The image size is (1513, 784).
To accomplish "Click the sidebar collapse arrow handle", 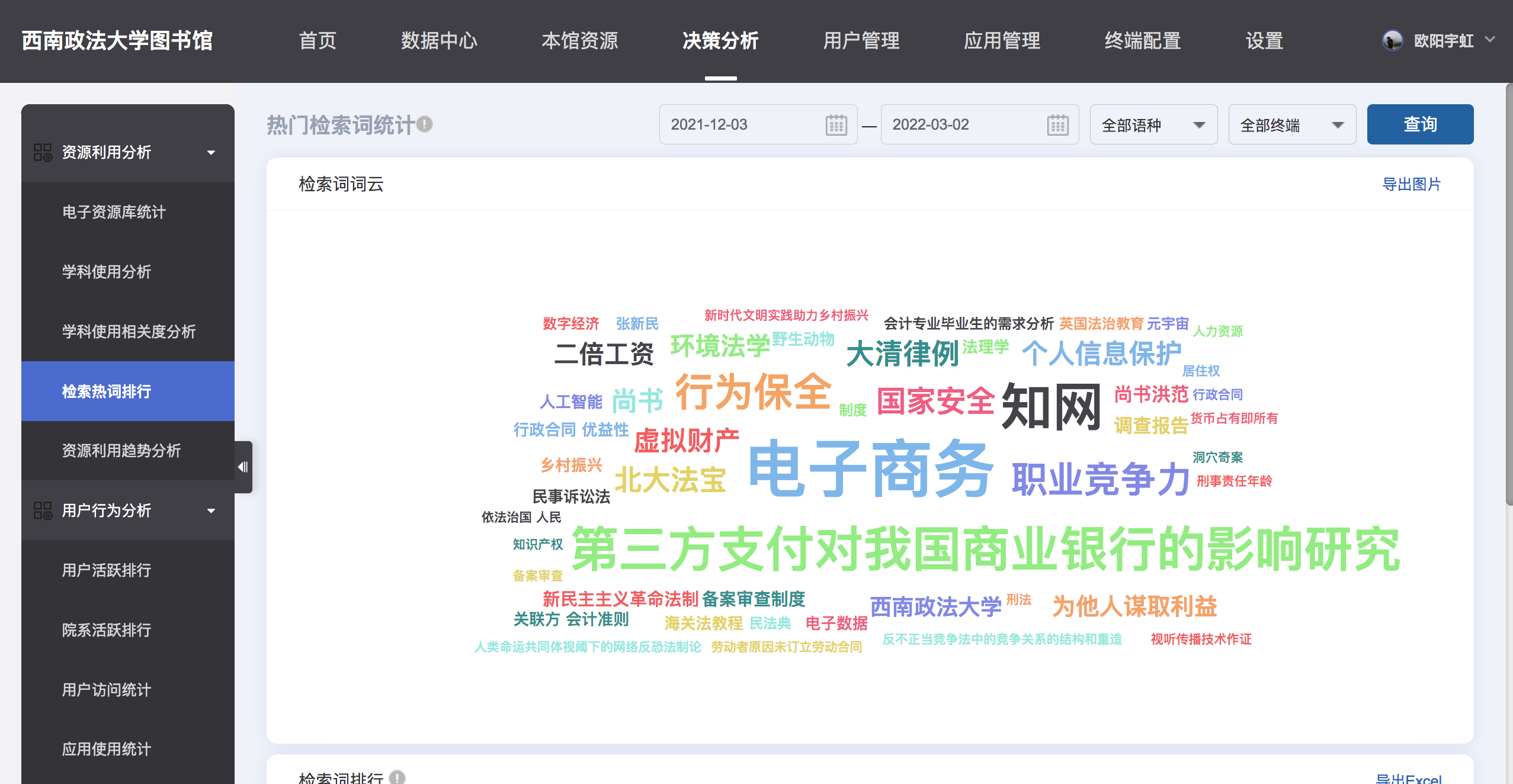I will tap(243, 467).
